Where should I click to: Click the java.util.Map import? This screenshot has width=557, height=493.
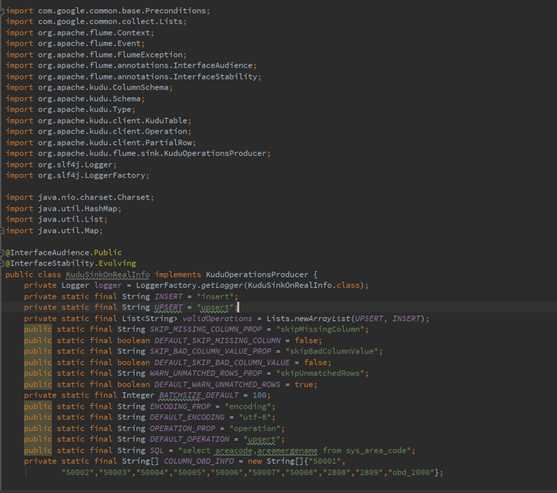pyautogui.click(x=54, y=231)
